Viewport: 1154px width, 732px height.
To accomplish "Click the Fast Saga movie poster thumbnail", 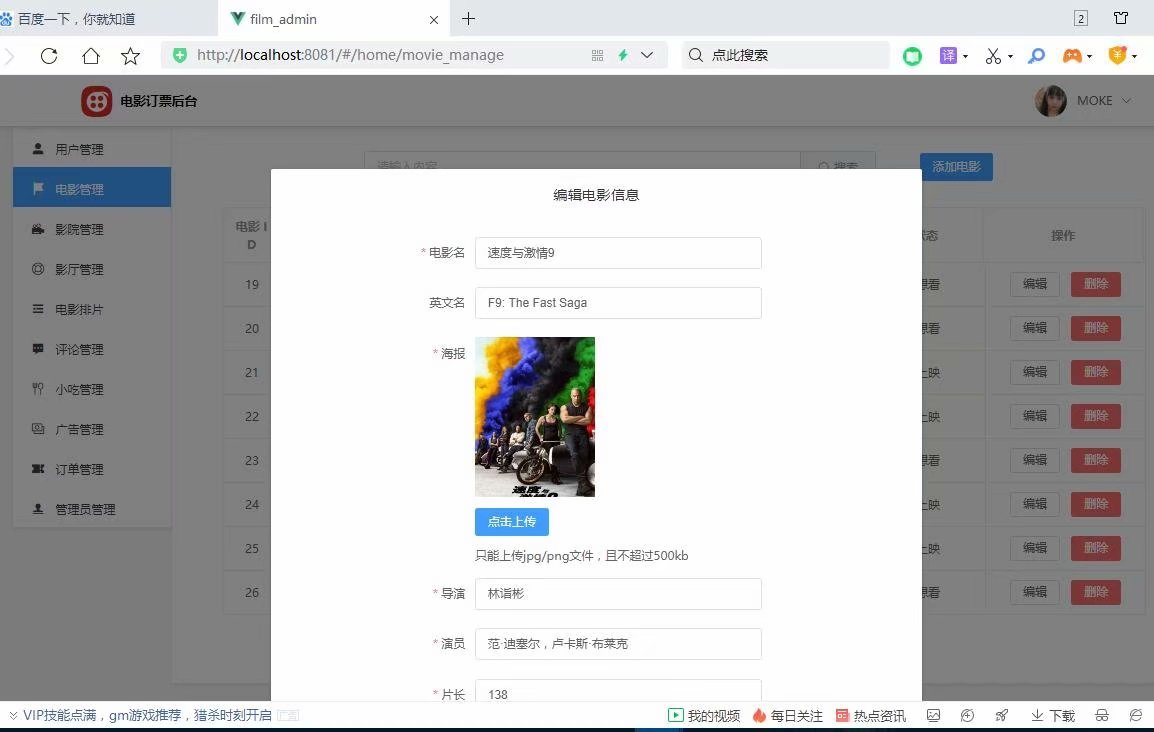I will point(535,416).
